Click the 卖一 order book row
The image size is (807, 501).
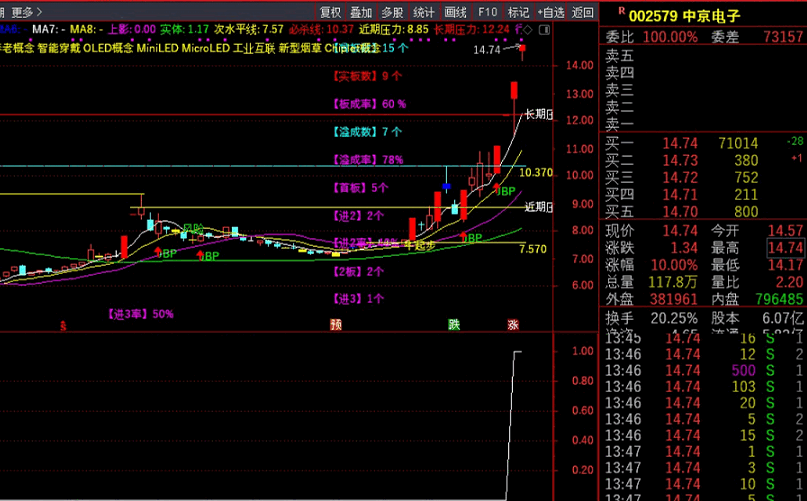click(x=703, y=124)
